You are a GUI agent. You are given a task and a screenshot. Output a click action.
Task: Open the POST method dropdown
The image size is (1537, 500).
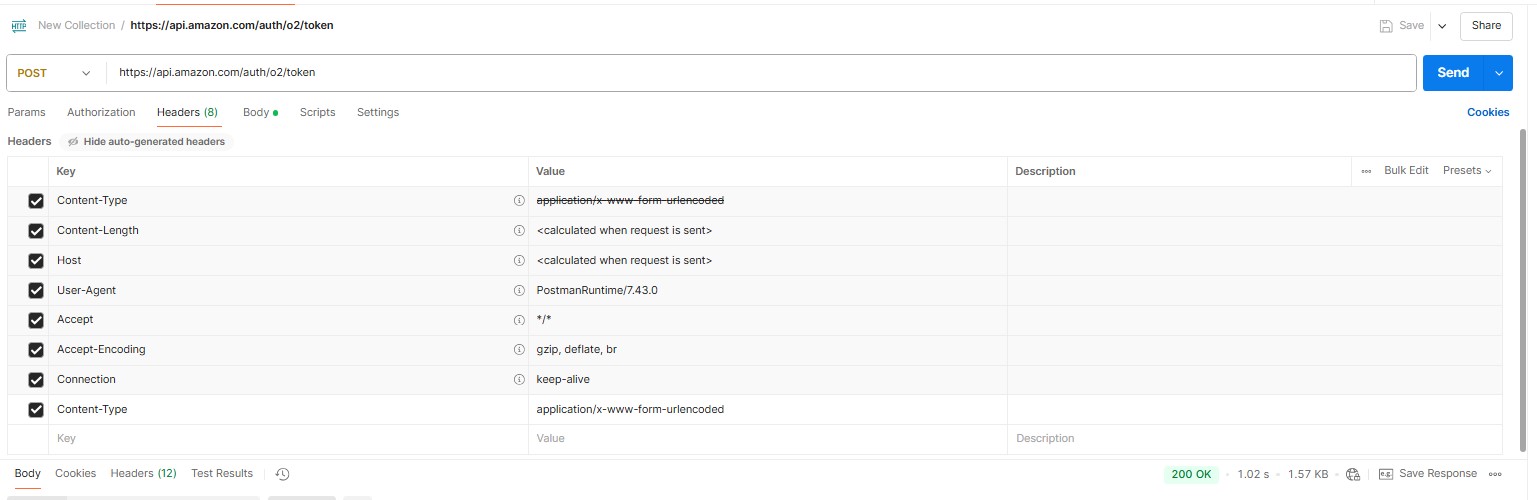coord(56,73)
